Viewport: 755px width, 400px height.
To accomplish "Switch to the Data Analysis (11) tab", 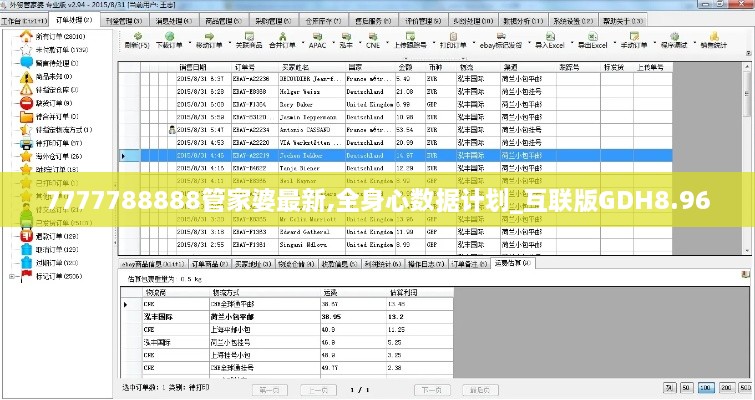I will point(522,21).
